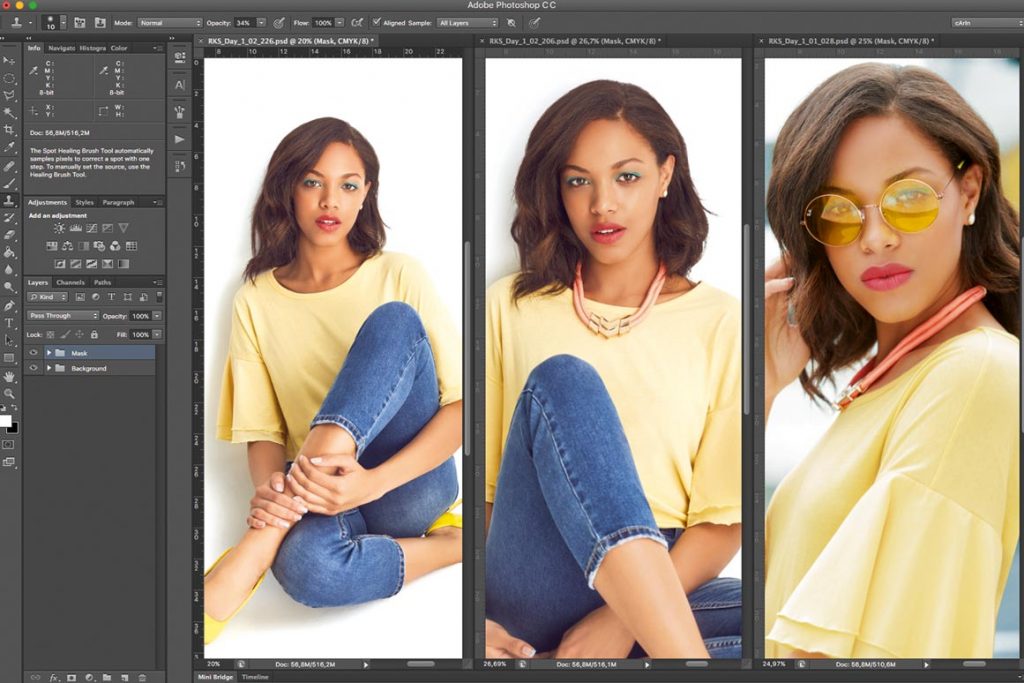The height and width of the screenshot is (683, 1024).
Task: Select the Lasso tool
Action: pyautogui.click(x=9, y=95)
